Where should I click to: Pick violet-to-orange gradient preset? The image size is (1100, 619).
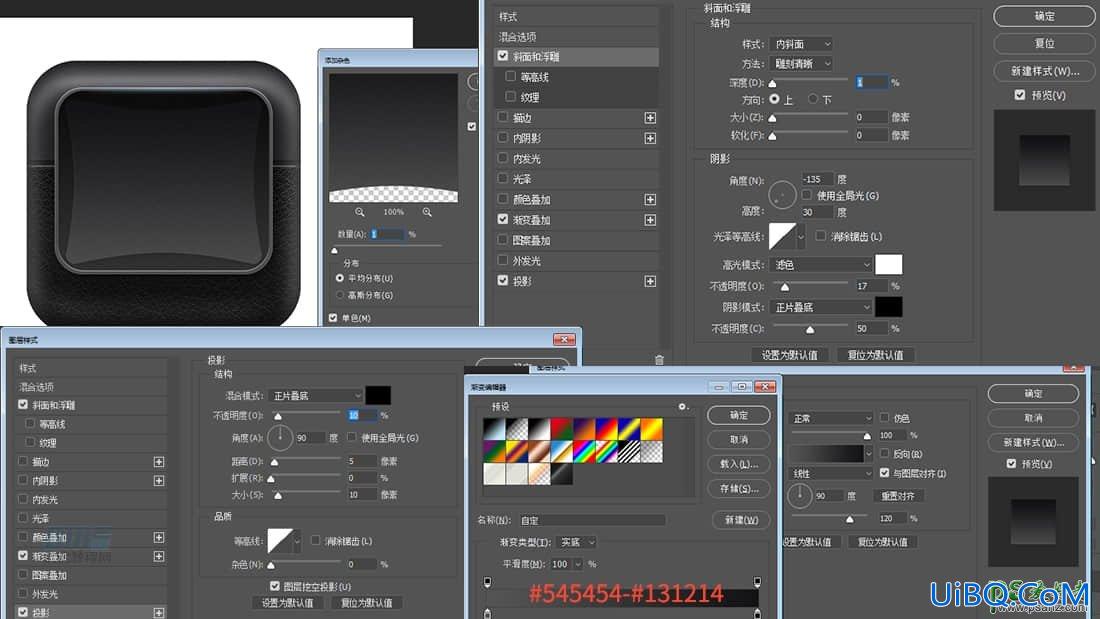click(x=584, y=429)
